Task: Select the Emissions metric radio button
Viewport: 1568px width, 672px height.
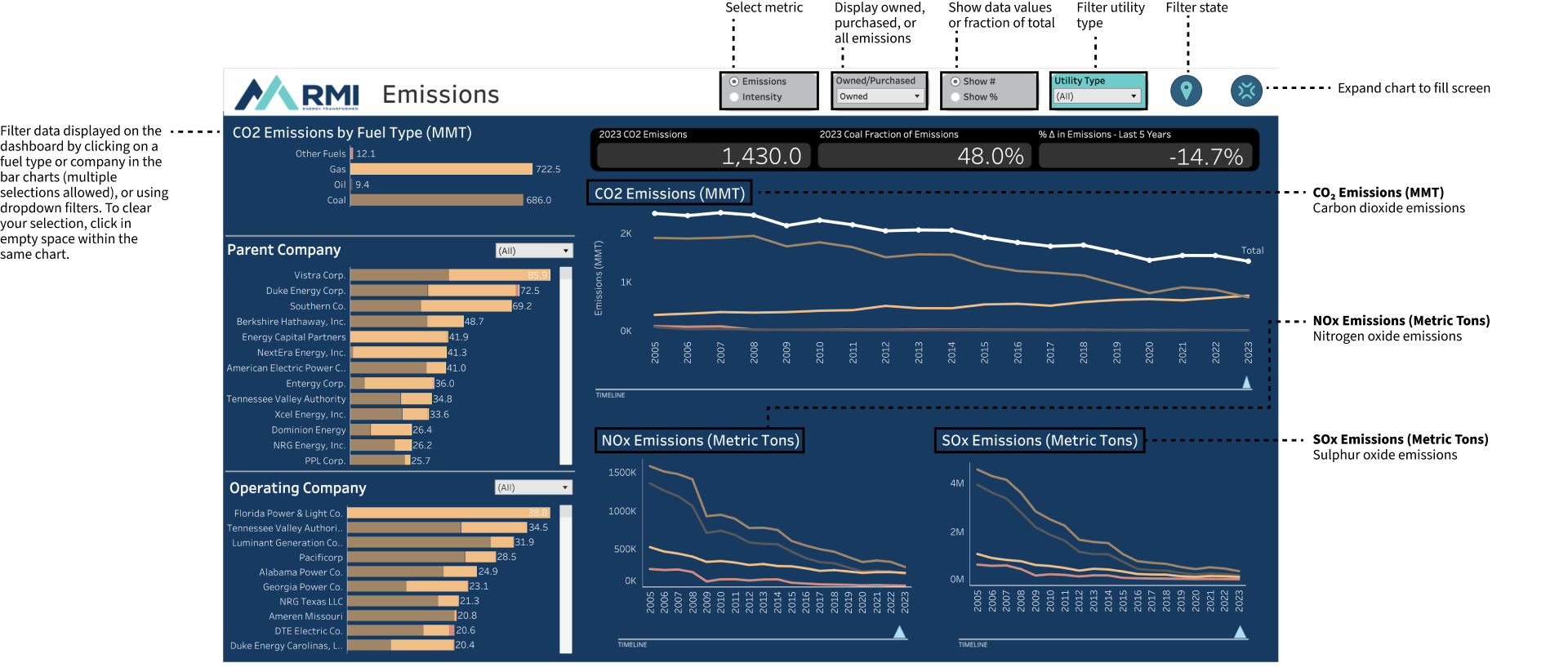Action: 734,82
